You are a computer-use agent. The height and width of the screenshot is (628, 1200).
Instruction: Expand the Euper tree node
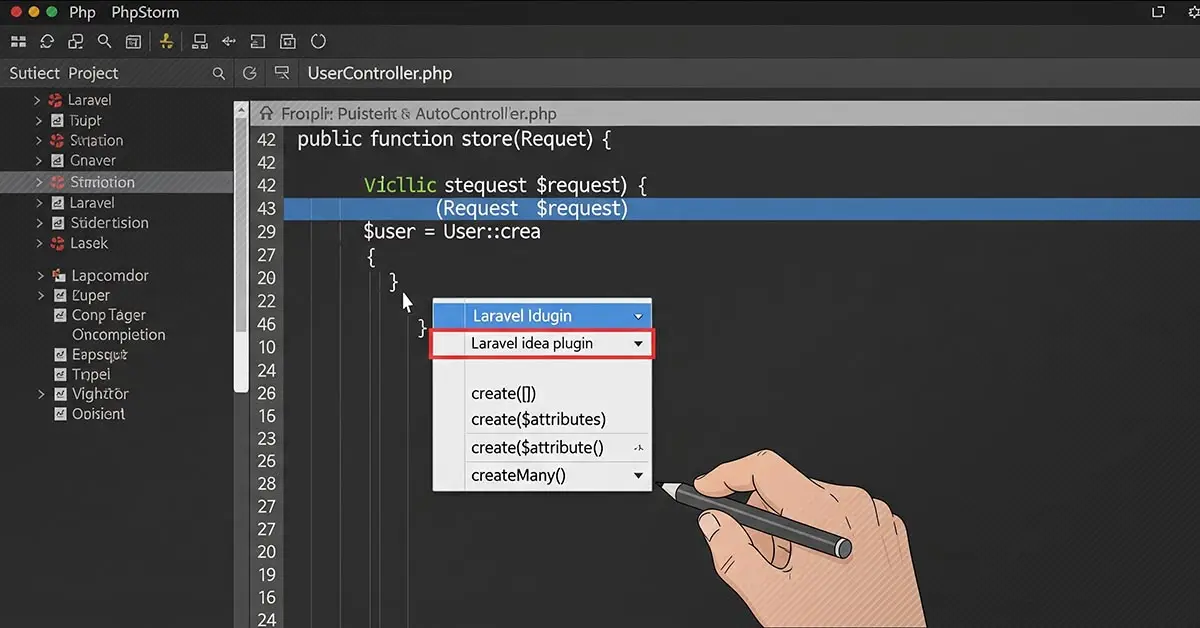pyautogui.click(x=41, y=295)
